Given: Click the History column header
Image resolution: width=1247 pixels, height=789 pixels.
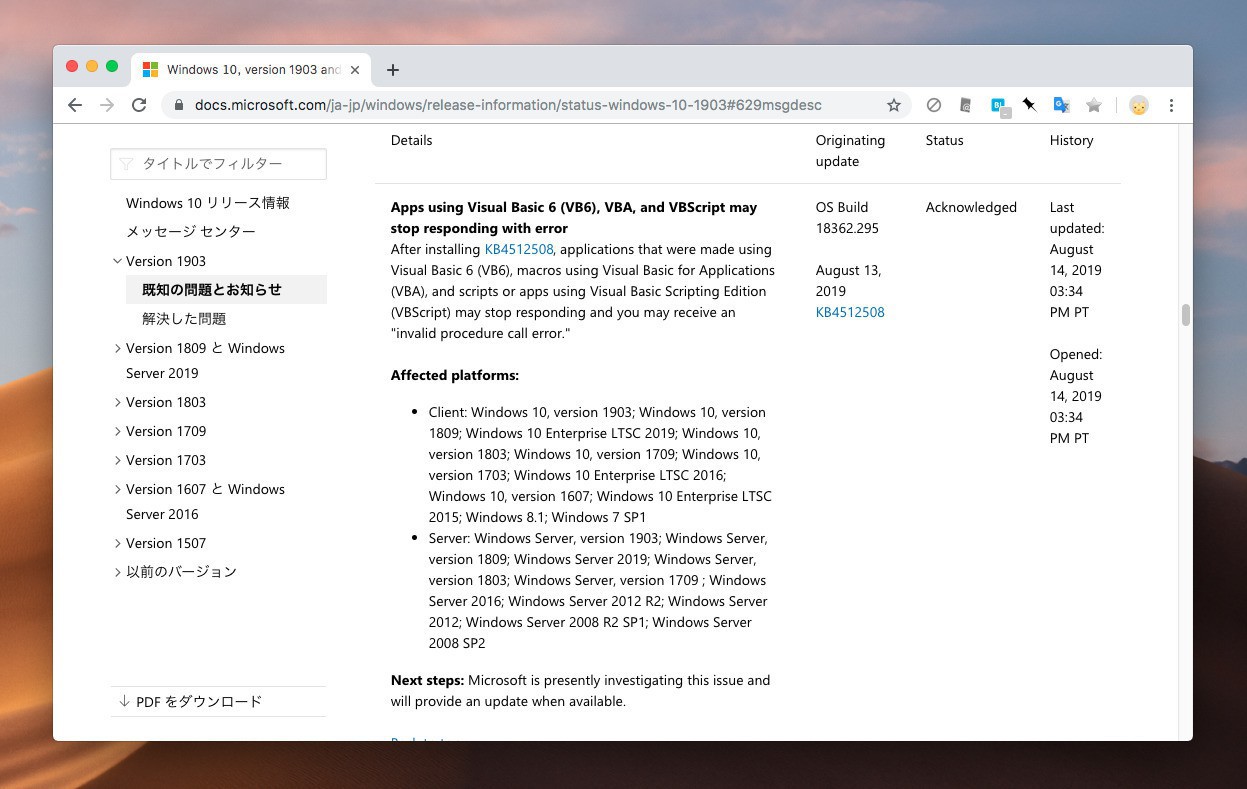Looking at the screenshot, I should point(1071,141).
